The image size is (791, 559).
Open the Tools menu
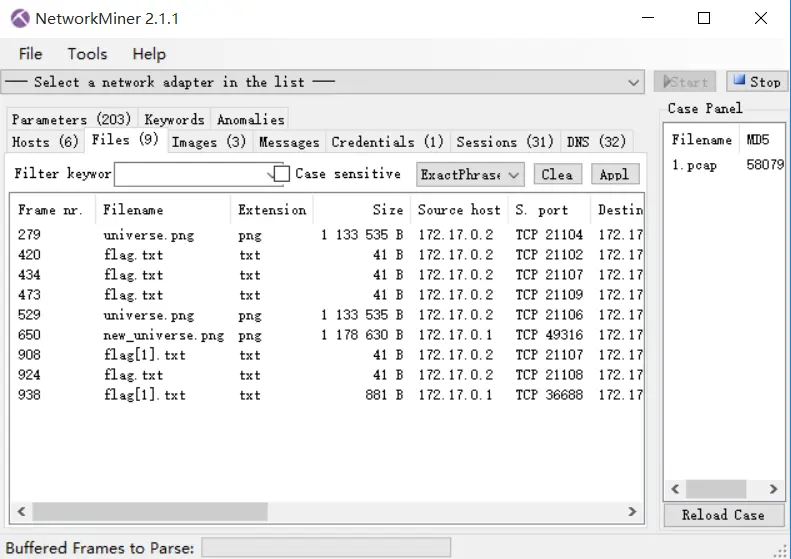click(87, 53)
